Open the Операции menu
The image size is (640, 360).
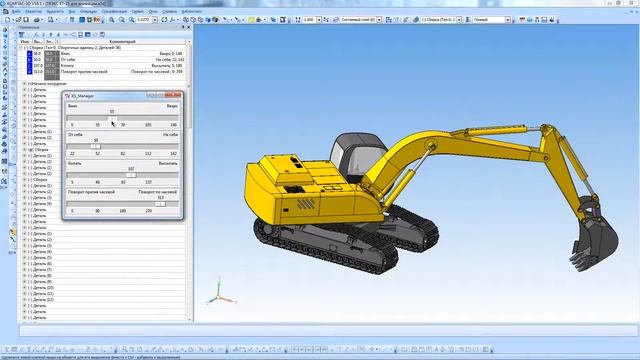point(88,11)
